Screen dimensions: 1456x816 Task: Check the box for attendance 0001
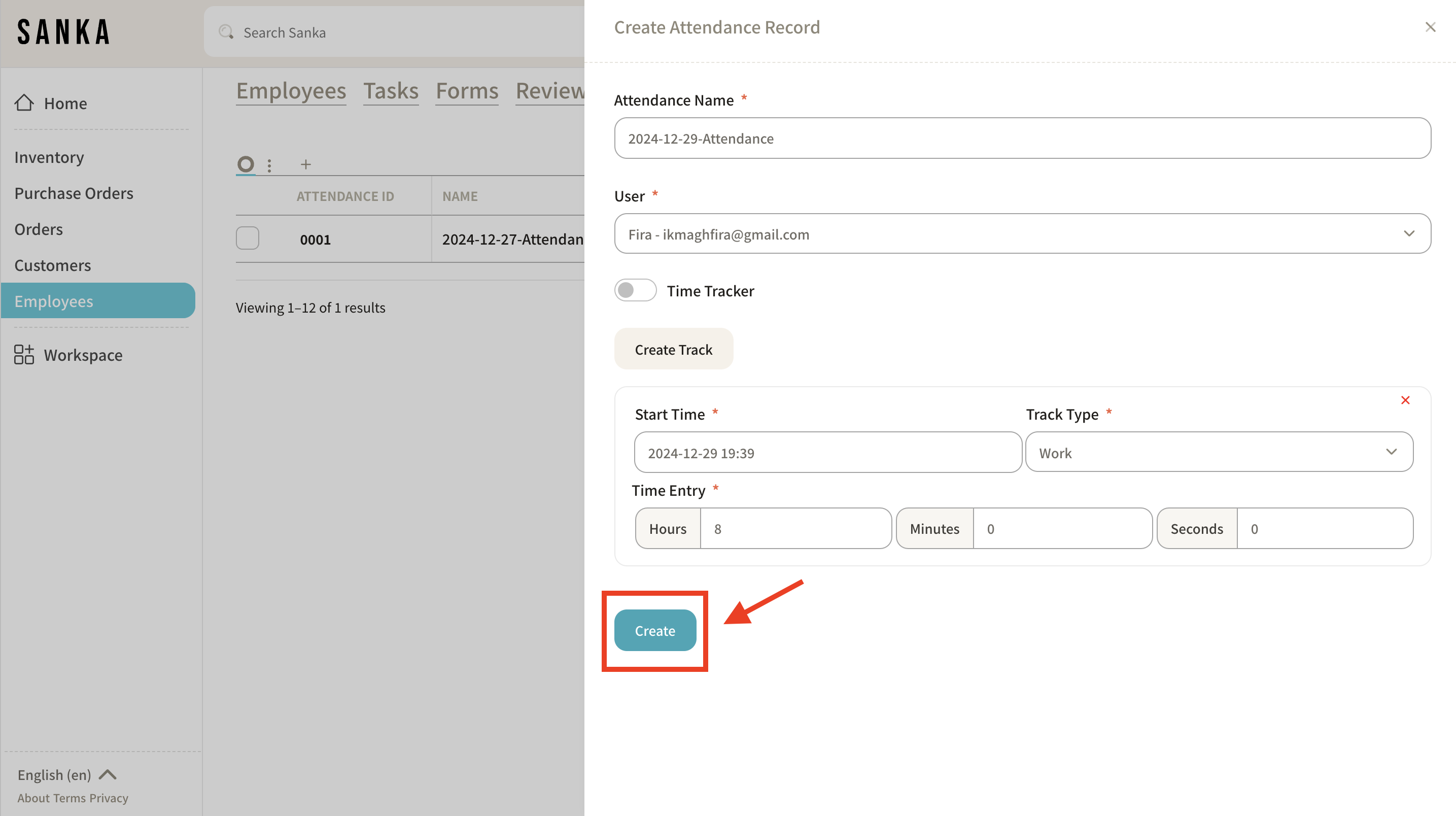point(248,239)
